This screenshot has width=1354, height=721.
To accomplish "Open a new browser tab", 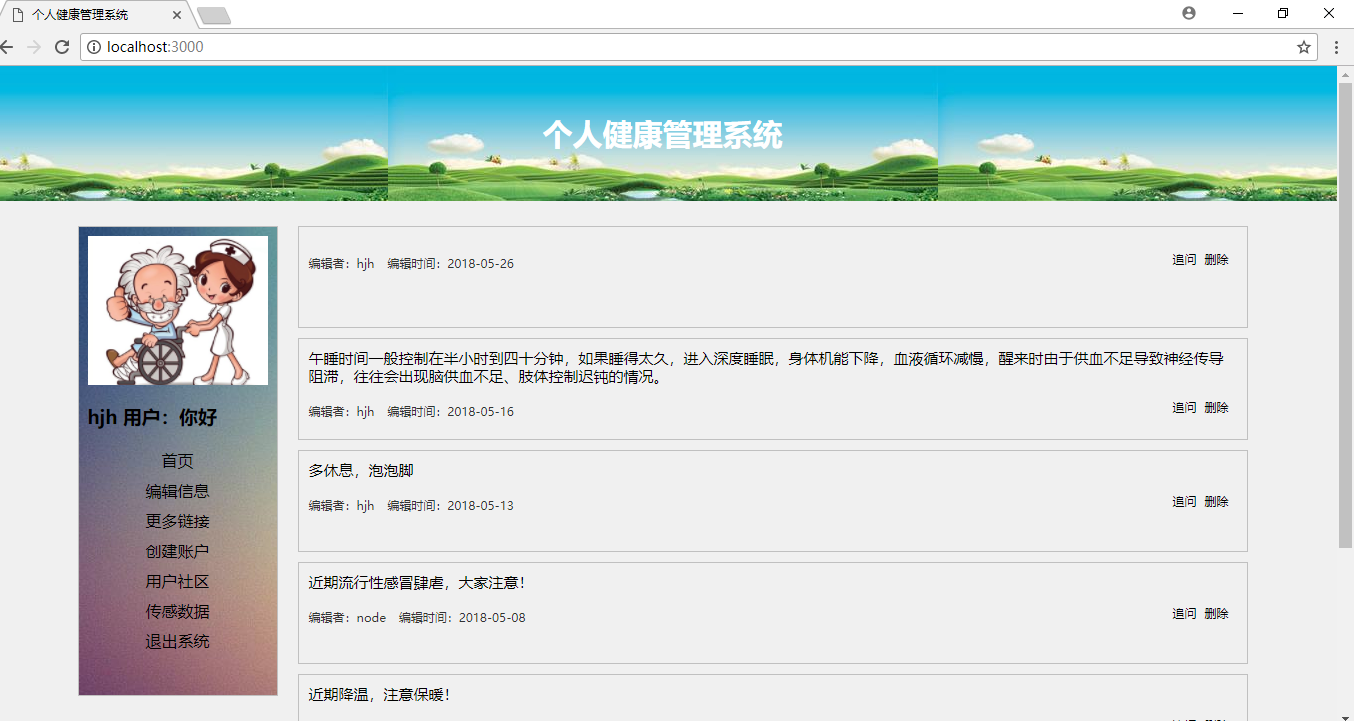I will point(214,15).
